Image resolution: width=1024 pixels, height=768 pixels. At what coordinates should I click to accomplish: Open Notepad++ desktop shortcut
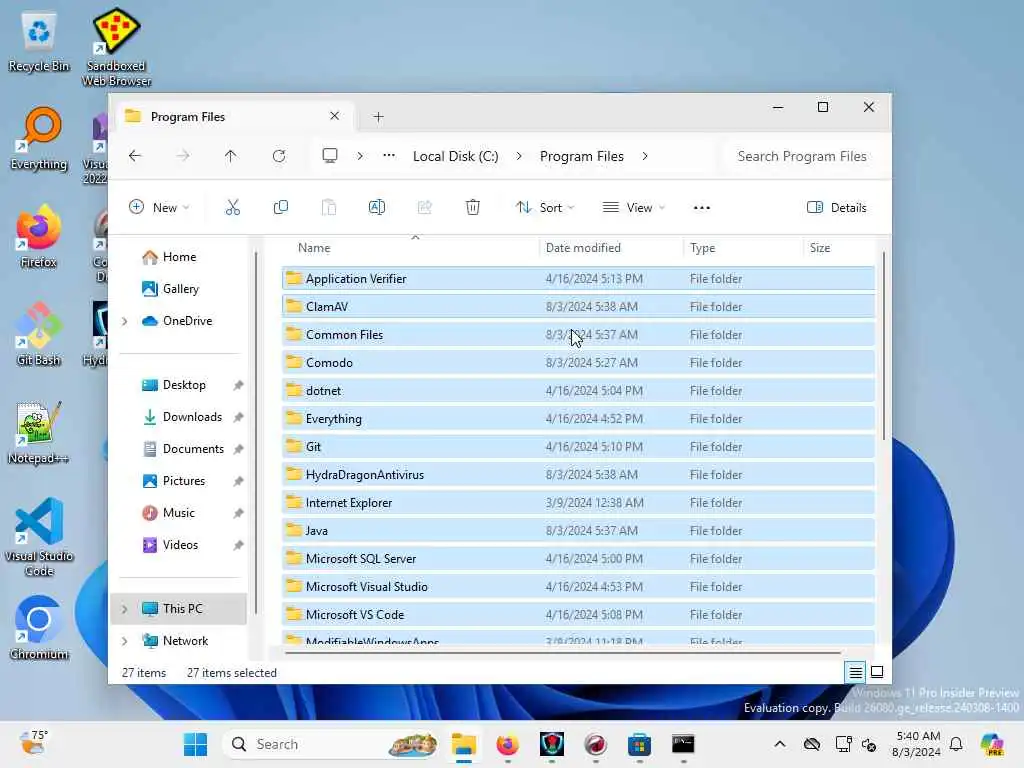coord(39,433)
